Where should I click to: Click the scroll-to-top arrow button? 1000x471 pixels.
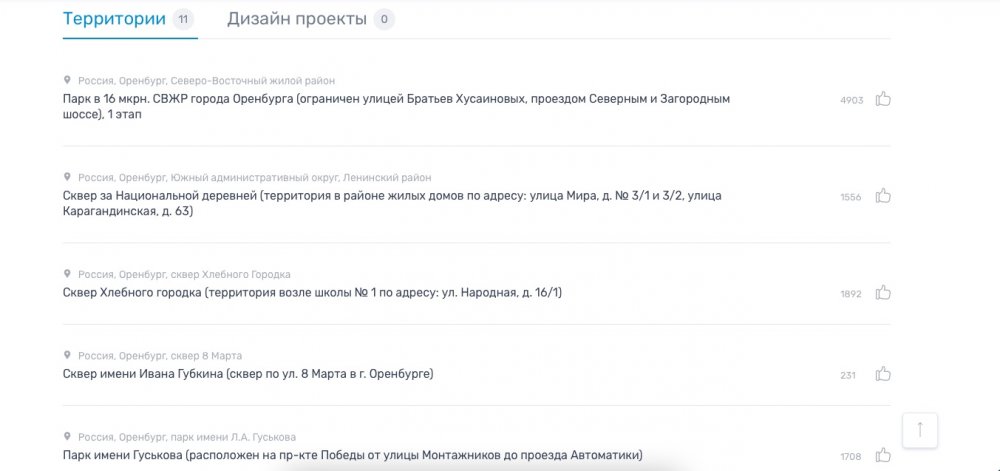pyautogui.click(x=920, y=430)
